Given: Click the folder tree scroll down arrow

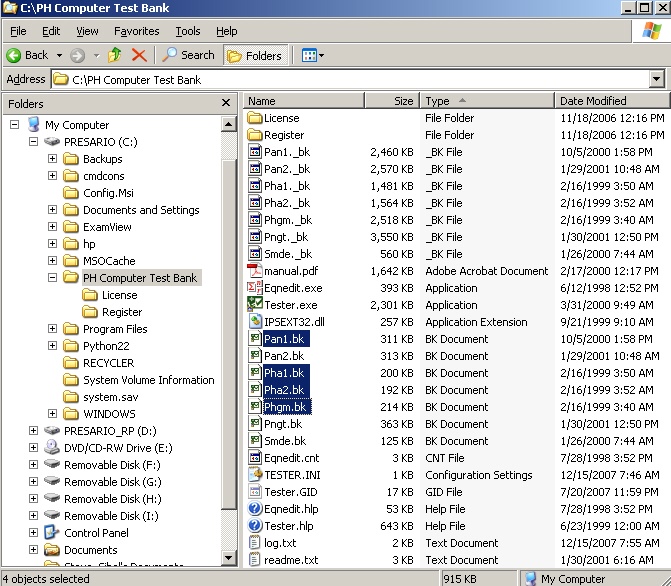Looking at the screenshot, I should coord(229,558).
